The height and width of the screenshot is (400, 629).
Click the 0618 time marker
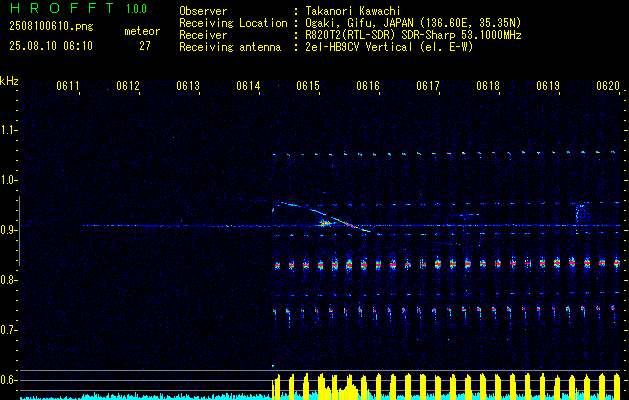488,85
